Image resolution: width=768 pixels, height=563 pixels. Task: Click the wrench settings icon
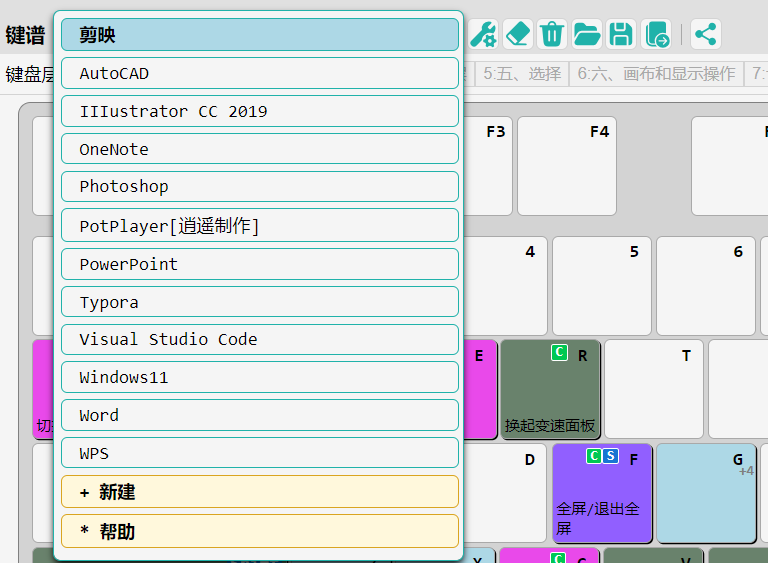483,34
